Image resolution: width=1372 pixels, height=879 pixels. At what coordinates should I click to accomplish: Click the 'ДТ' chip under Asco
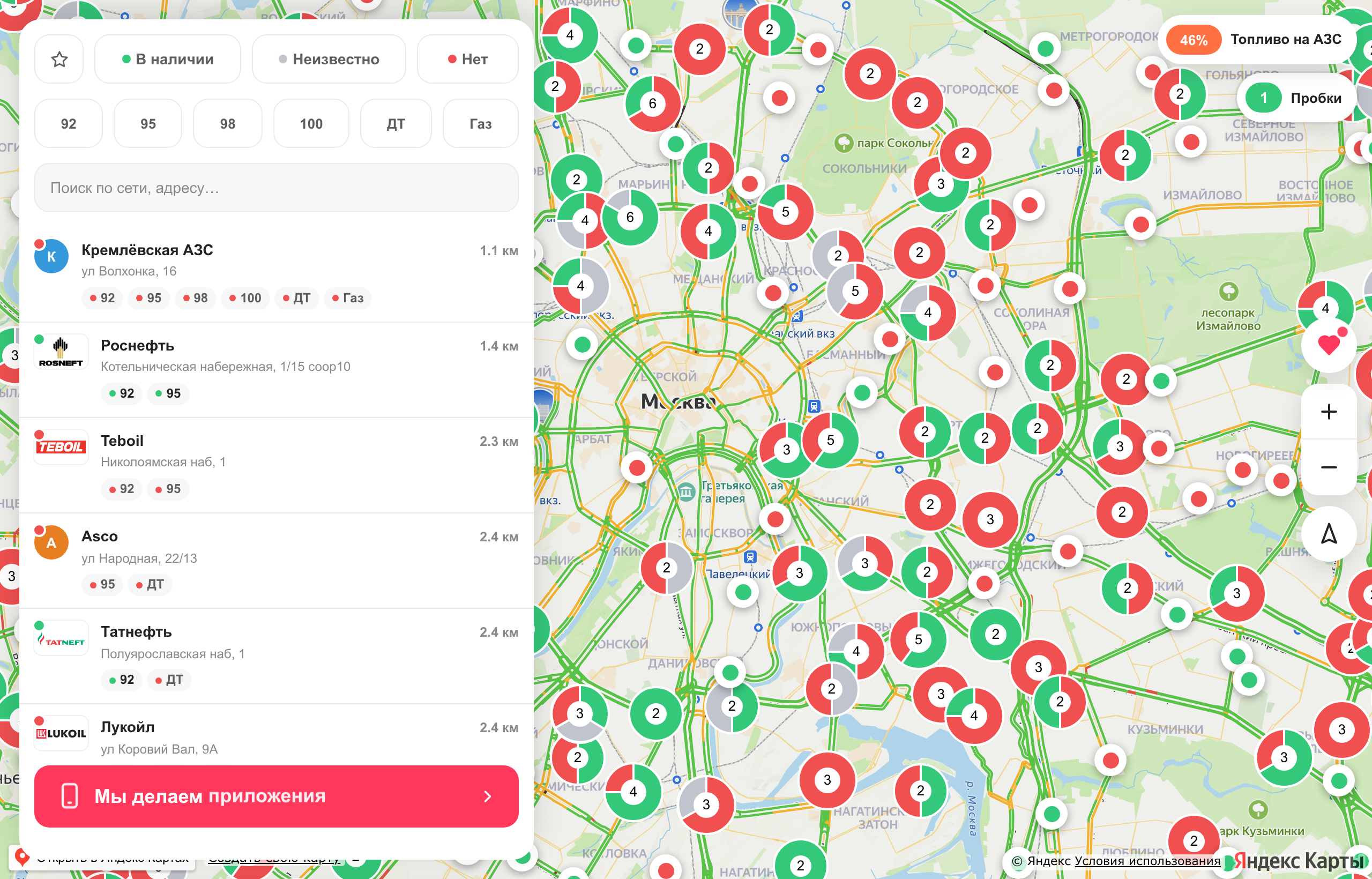150,584
